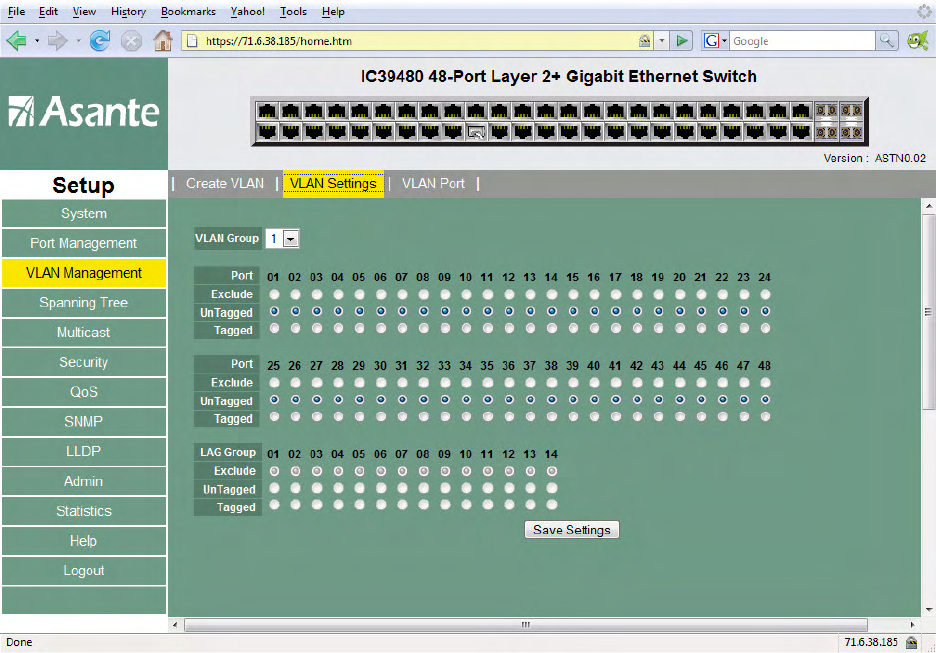Click the vertical scrollbar thumb
This screenshot has height=653, width=936.
[928, 312]
